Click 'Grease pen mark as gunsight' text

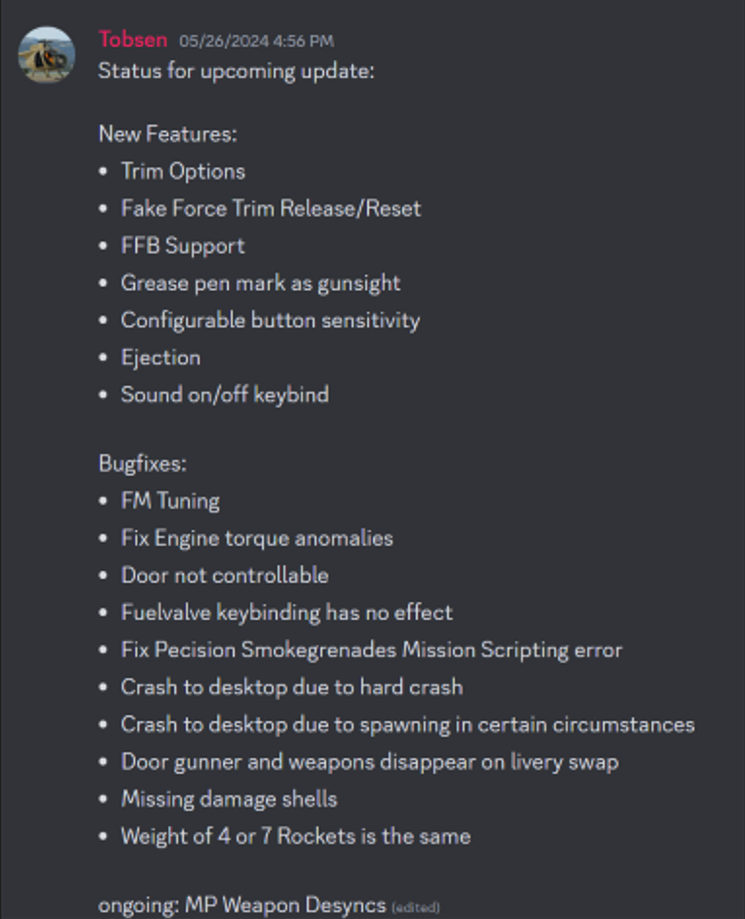pyautogui.click(x=261, y=284)
